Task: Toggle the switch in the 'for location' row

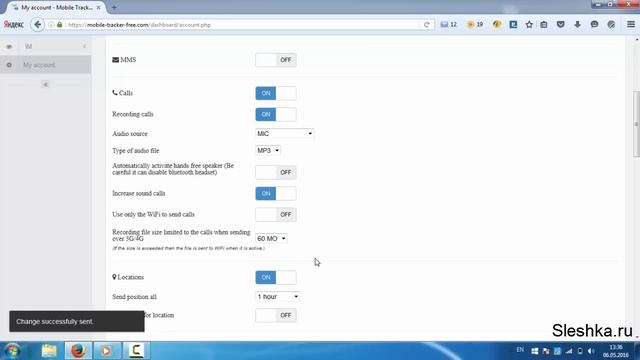Action: pos(276,315)
